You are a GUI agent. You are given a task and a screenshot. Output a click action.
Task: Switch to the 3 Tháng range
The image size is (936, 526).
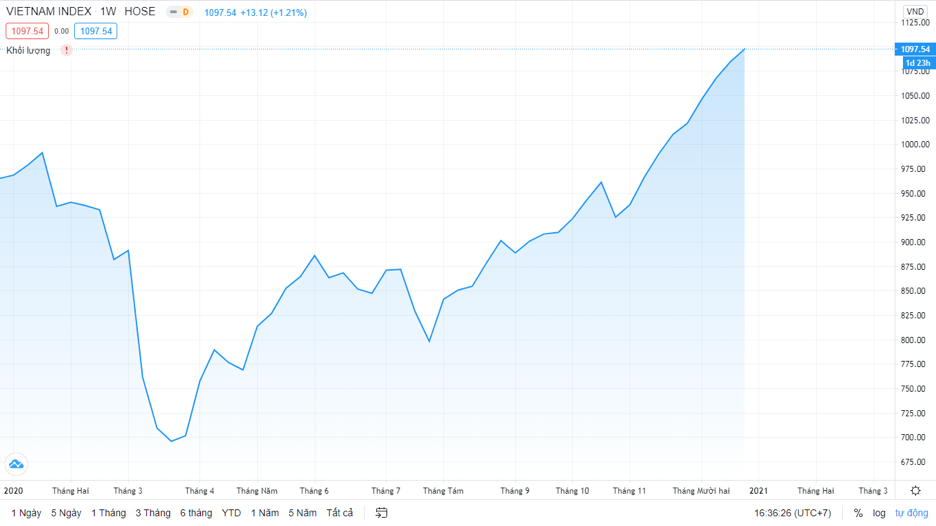tap(153, 513)
